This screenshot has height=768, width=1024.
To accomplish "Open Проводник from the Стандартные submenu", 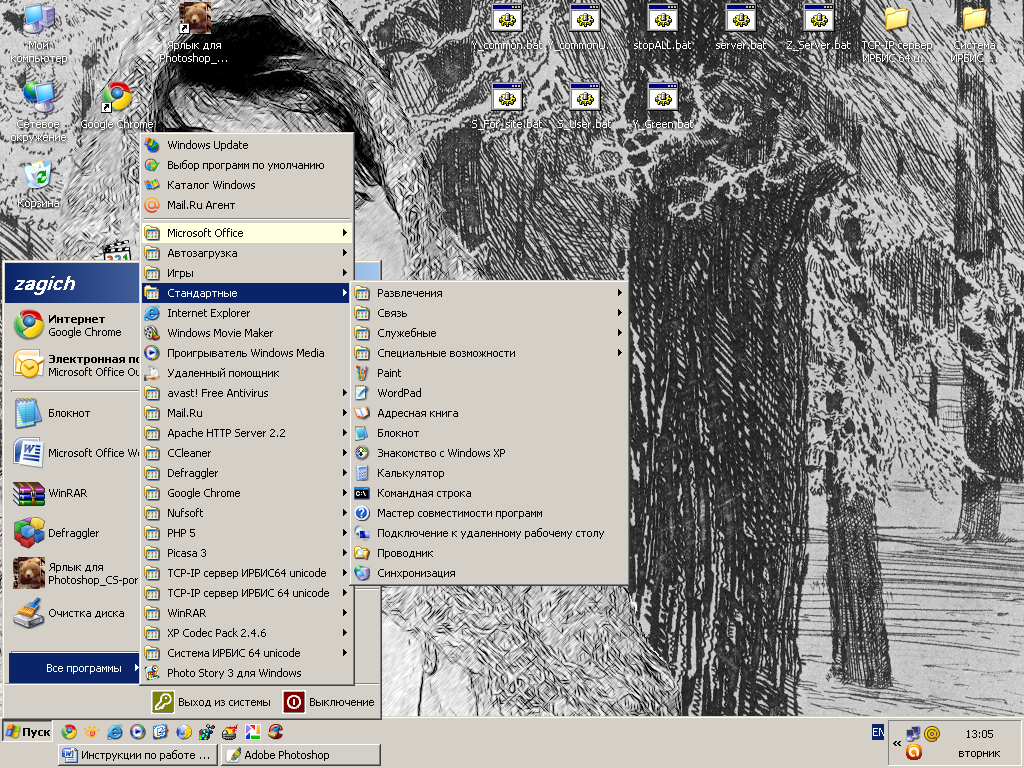I will tap(490, 553).
